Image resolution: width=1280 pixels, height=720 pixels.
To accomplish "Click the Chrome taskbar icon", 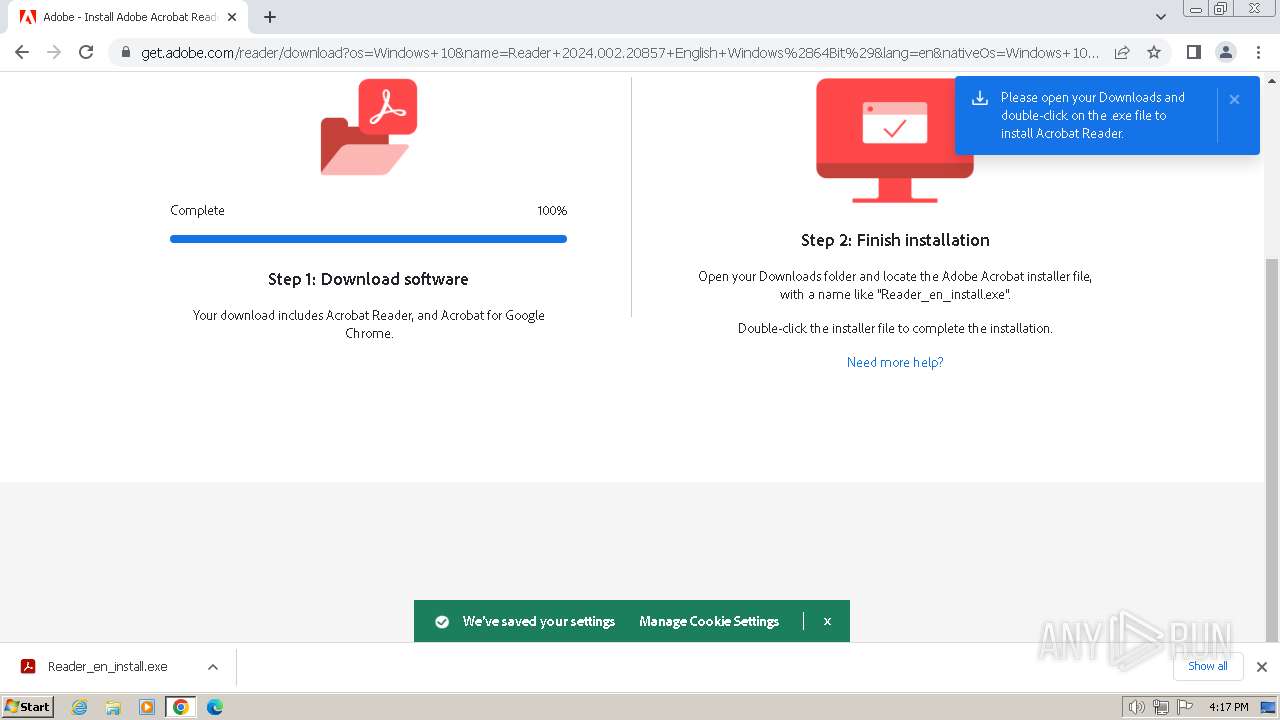I will tap(181, 707).
